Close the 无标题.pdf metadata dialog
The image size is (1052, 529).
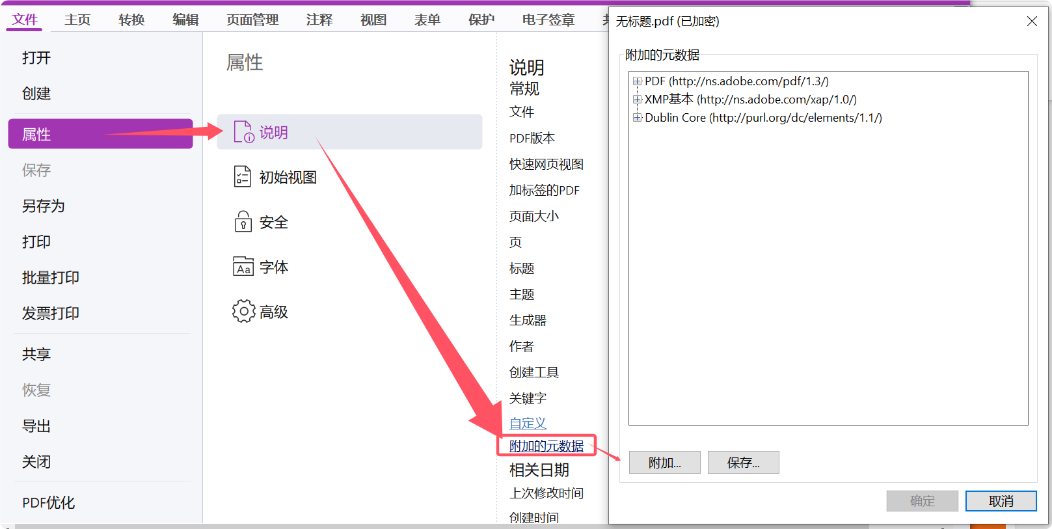coord(1031,21)
